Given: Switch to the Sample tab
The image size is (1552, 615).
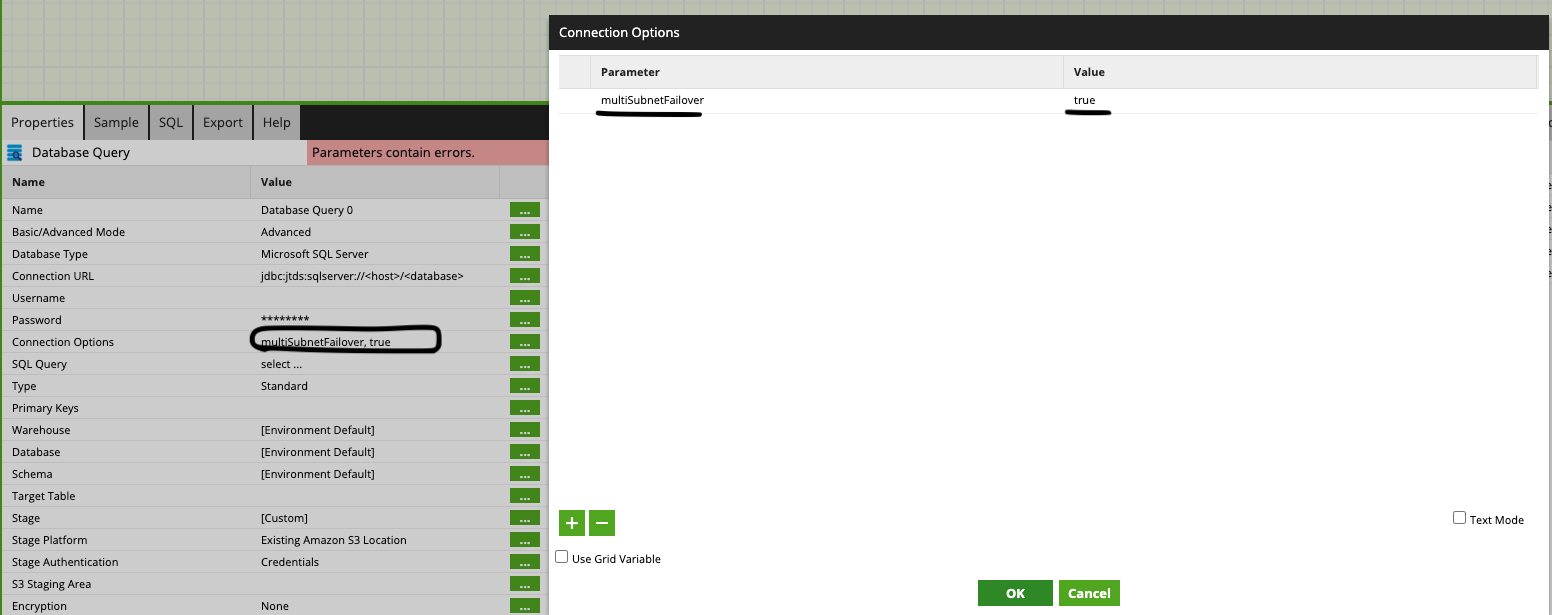Looking at the screenshot, I should pyautogui.click(x=115, y=122).
